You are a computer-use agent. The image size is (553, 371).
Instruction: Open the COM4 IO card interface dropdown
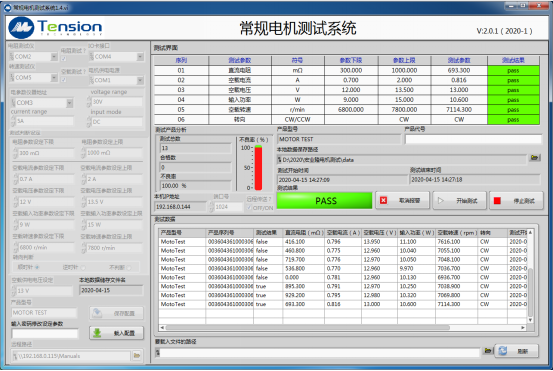pos(140,56)
